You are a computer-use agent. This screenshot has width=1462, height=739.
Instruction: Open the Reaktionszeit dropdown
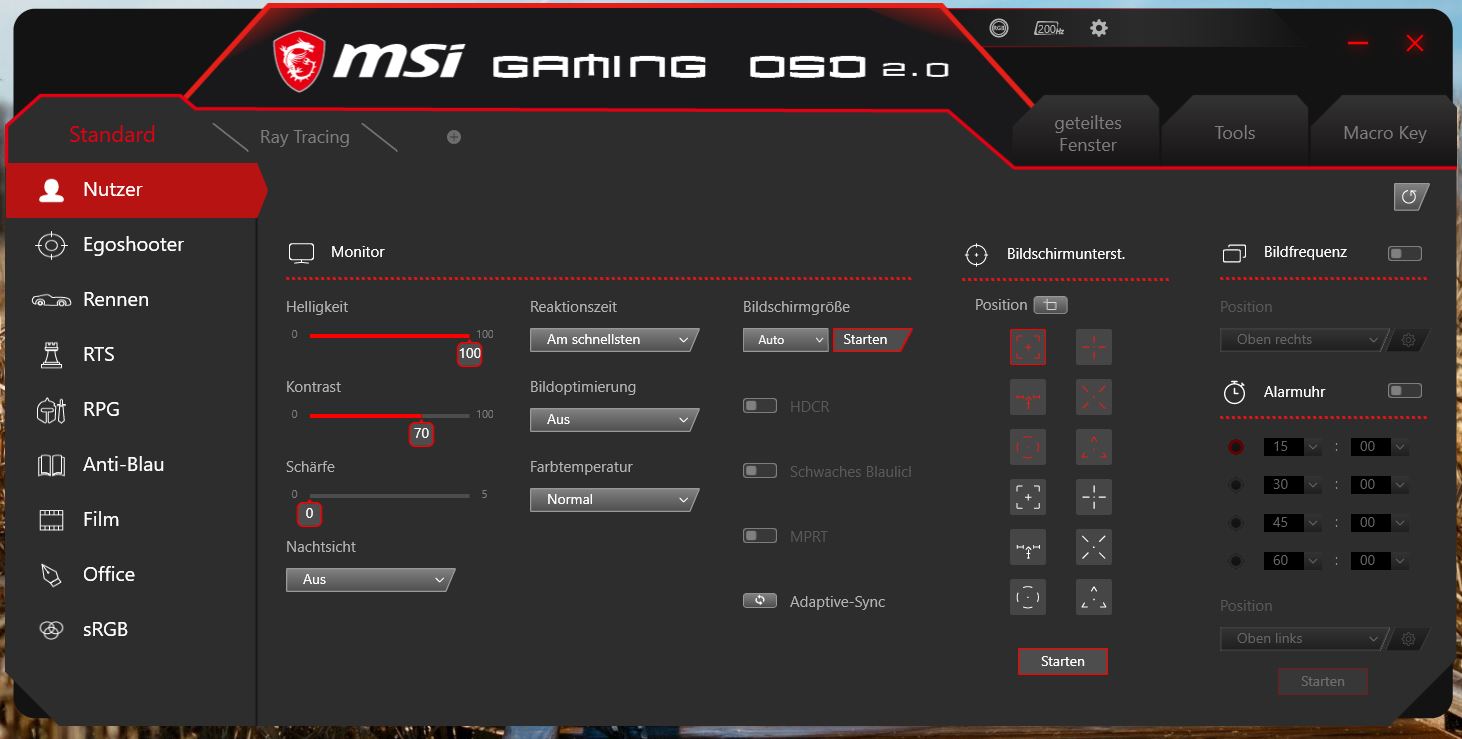pyautogui.click(x=614, y=340)
